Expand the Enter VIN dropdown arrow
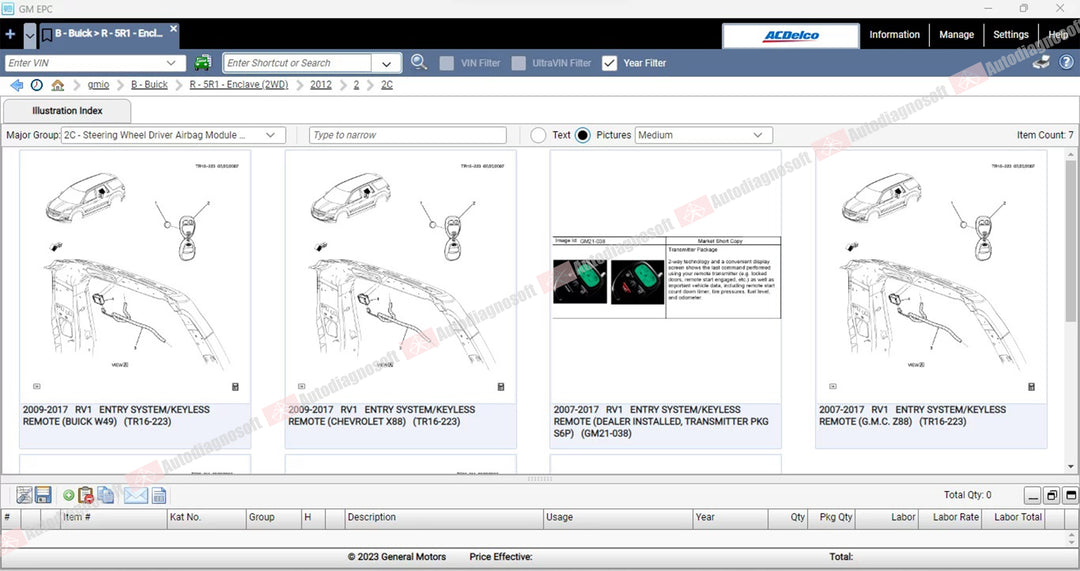1080x571 pixels. (x=171, y=63)
